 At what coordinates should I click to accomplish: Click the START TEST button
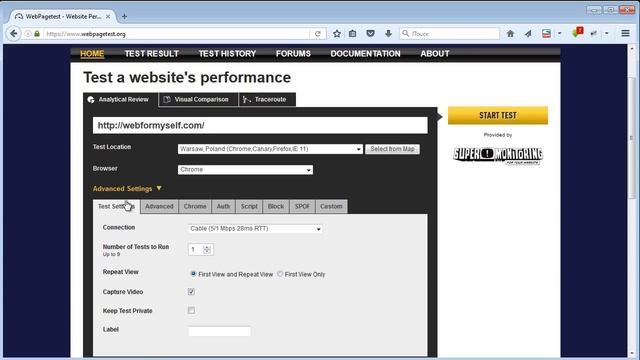[x=498, y=116]
